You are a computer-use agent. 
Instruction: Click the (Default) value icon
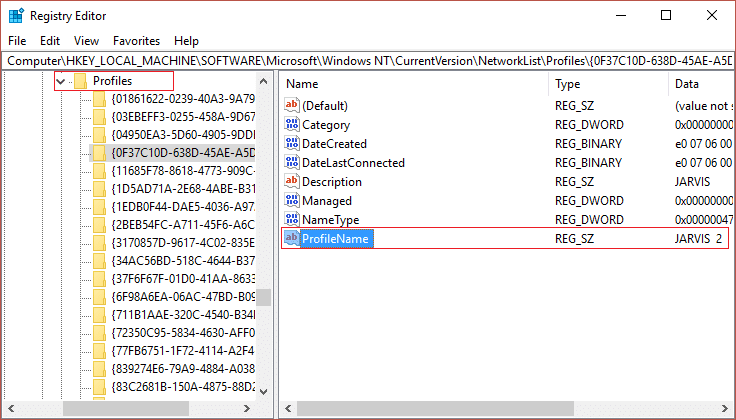(293, 106)
